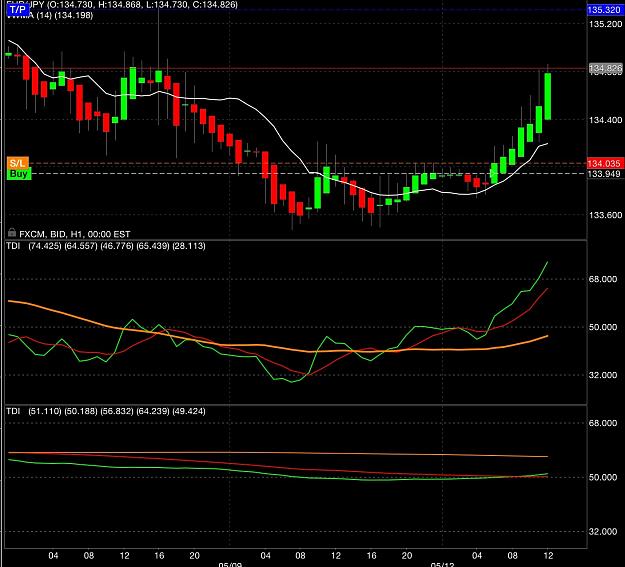
Task: Click the 32.000 level in lower TDI panel
Action: (603, 532)
